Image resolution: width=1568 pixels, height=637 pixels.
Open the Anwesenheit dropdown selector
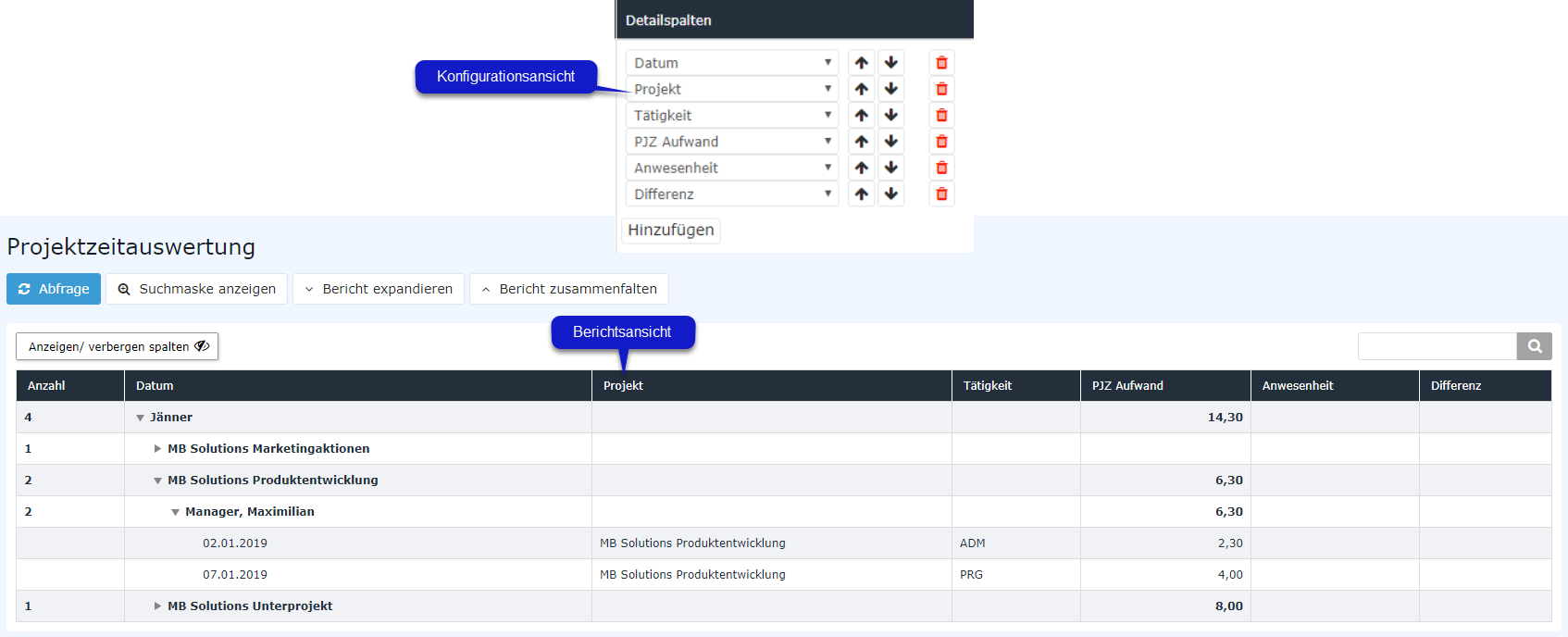(x=731, y=168)
